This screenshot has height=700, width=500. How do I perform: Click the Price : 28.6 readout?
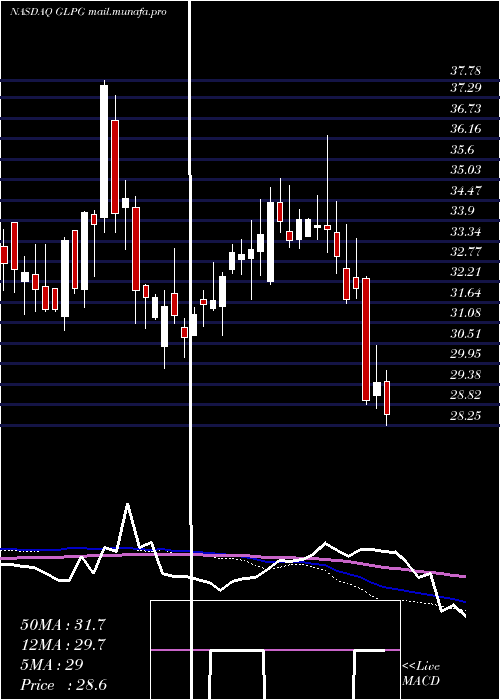point(63,684)
